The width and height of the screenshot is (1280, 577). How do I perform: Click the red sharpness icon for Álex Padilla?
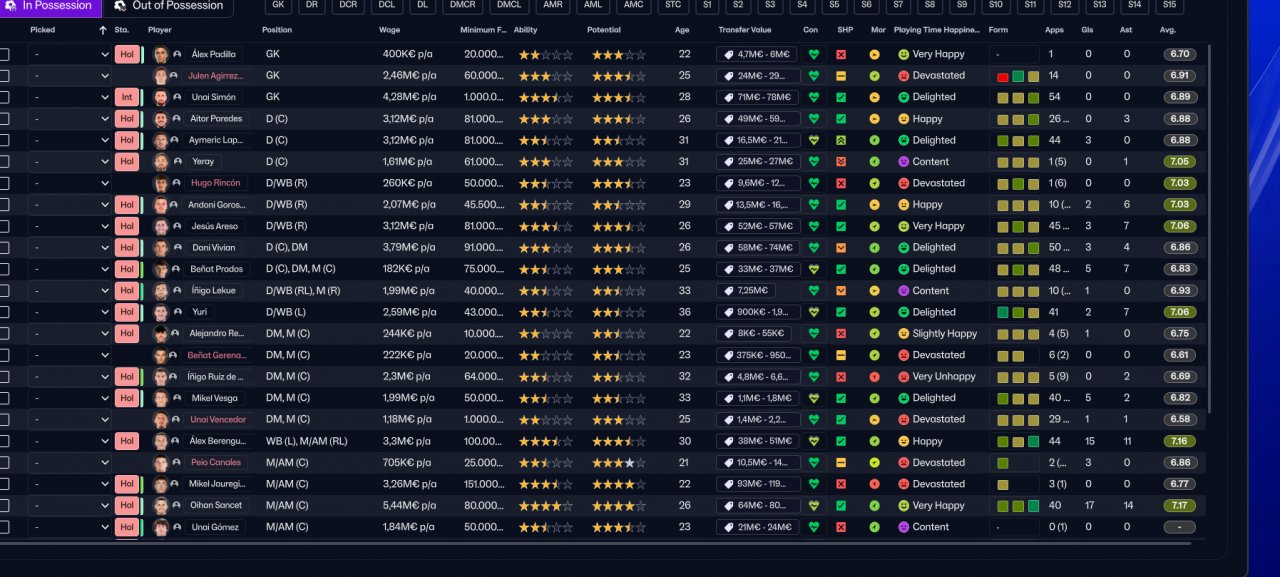841,55
